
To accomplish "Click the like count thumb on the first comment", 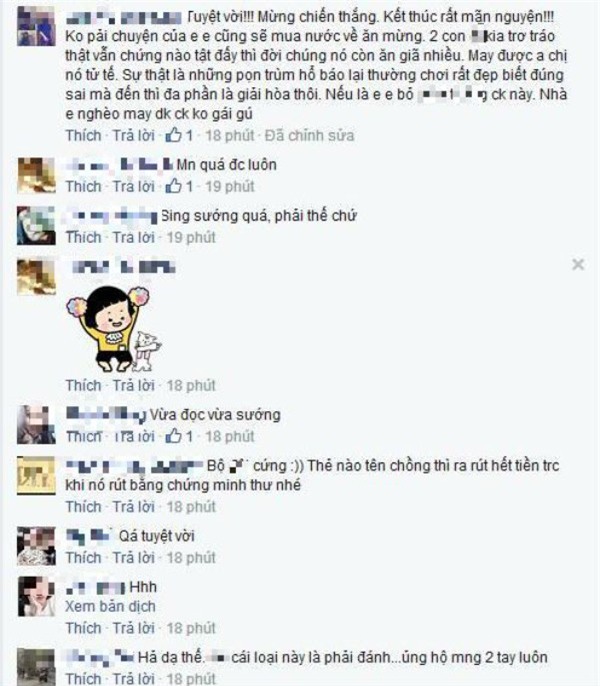I will [x=173, y=135].
